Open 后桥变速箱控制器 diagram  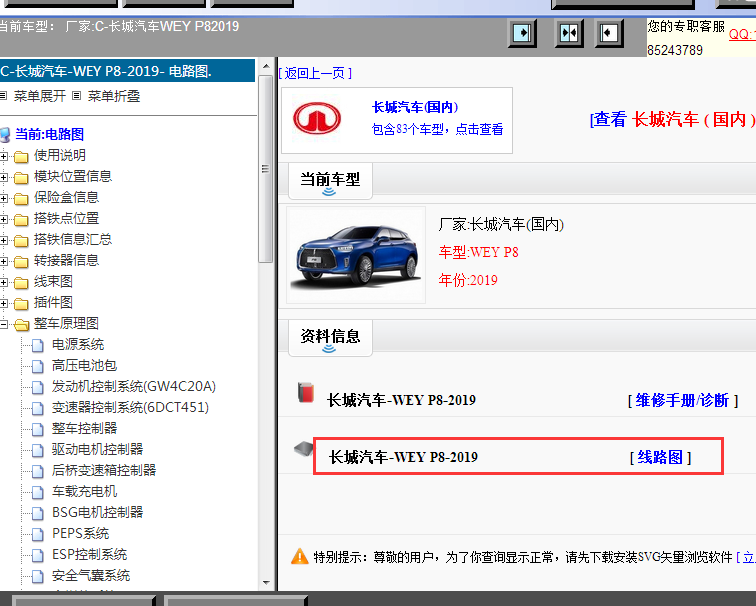coord(104,471)
